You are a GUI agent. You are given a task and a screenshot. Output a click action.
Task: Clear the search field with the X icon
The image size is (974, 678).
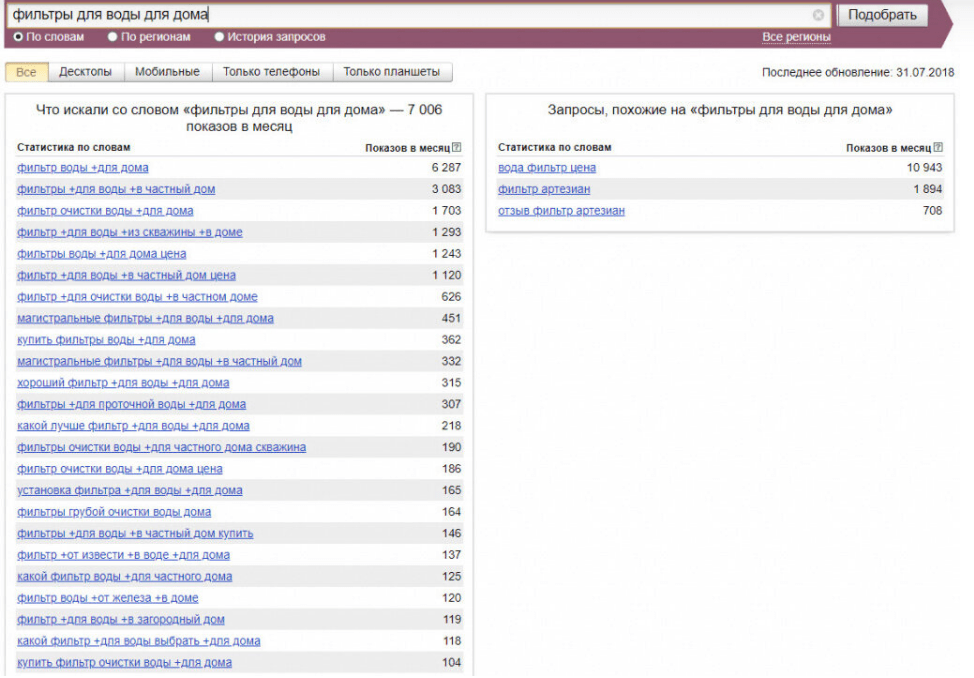coord(818,15)
